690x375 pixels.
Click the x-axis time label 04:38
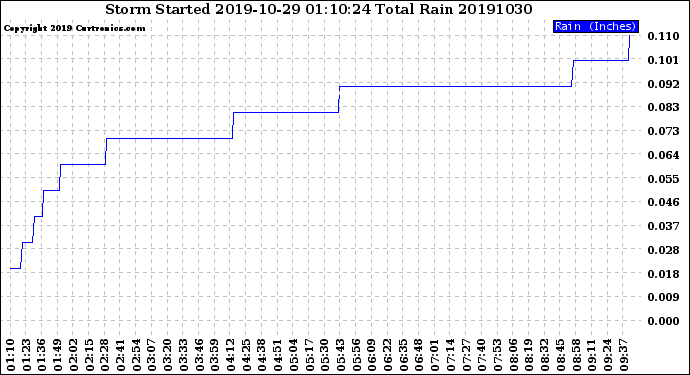(262, 355)
